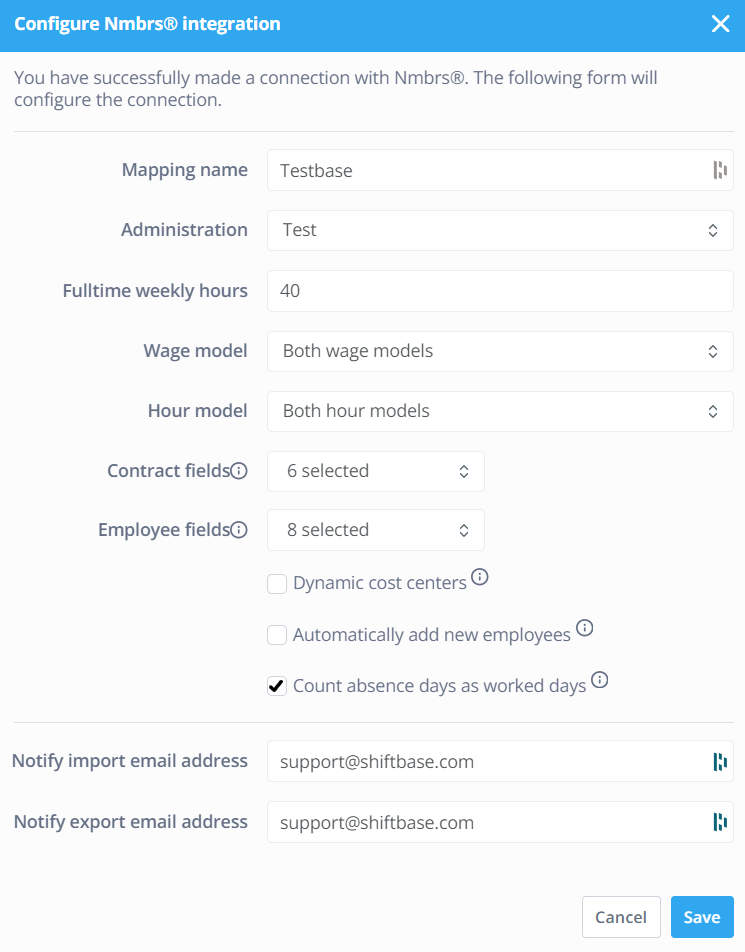Click the Fulltime weekly hours input field
The image size is (745, 952).
[x=500, y=290]
